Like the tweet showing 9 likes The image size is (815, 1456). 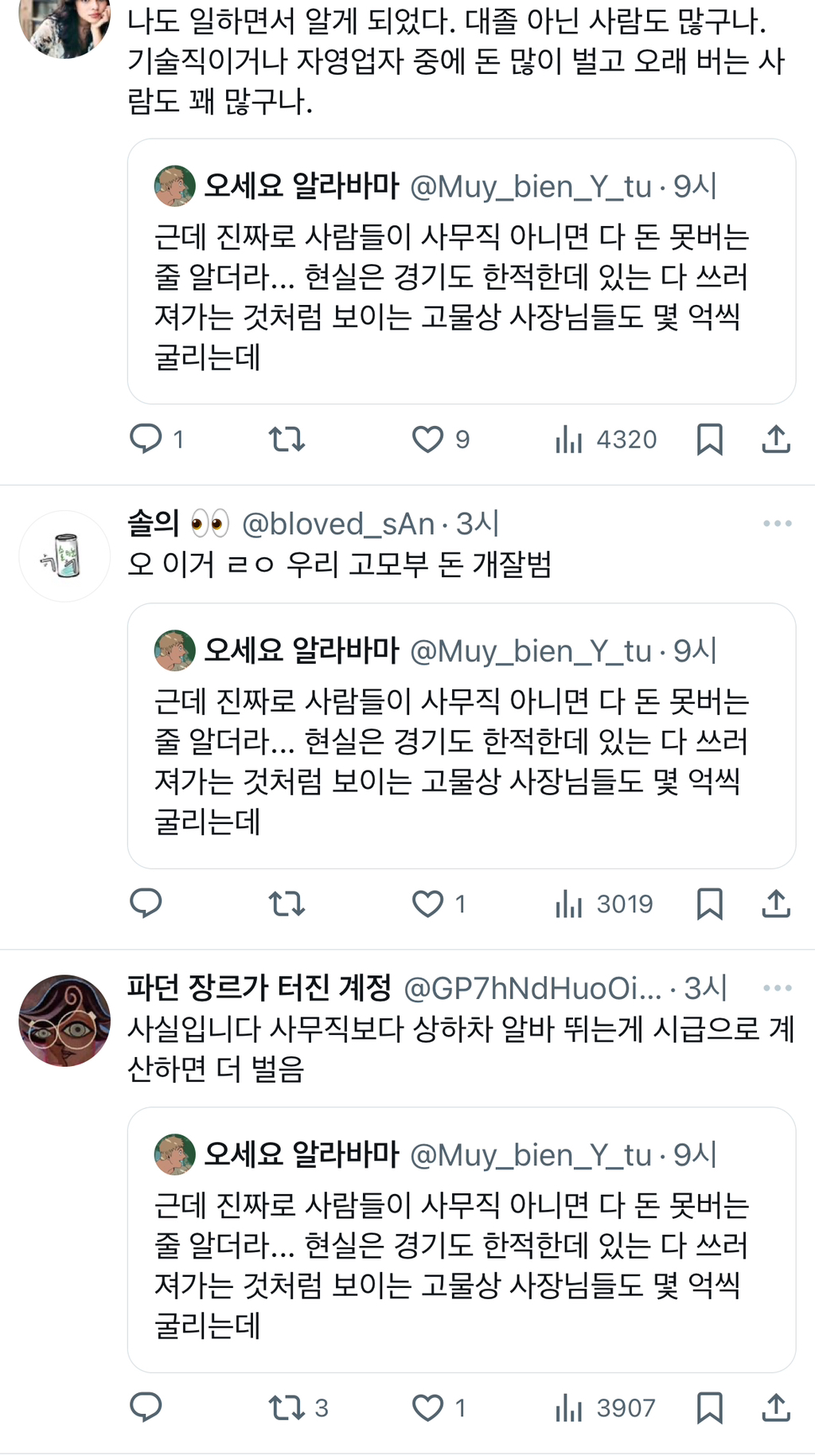click(x=428, y=439)
